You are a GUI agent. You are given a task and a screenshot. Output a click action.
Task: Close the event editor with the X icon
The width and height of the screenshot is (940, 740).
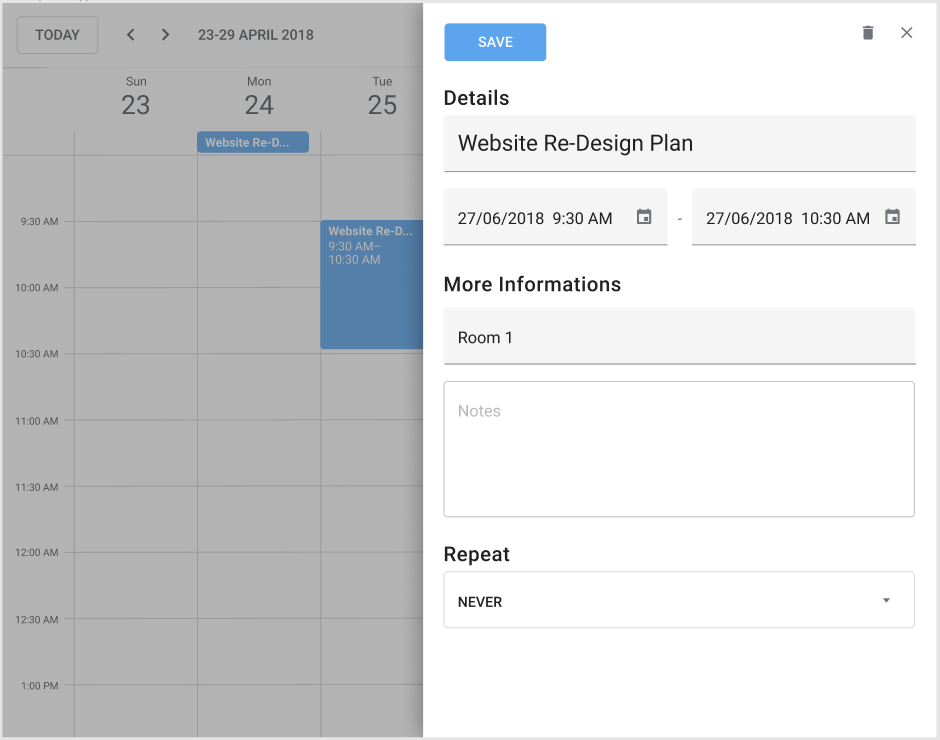pyautogui.click(x=907, y=32)
